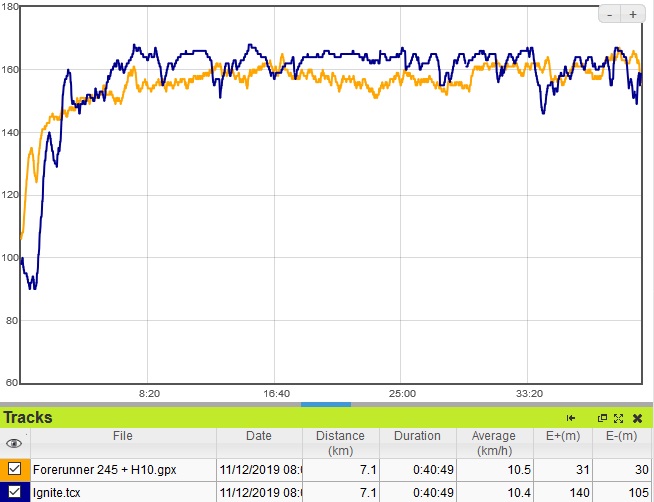The height and width of the screenshot is (502, 654).
Task: Sort tracks by Average (km/h) column header
Action: point(494,442)
